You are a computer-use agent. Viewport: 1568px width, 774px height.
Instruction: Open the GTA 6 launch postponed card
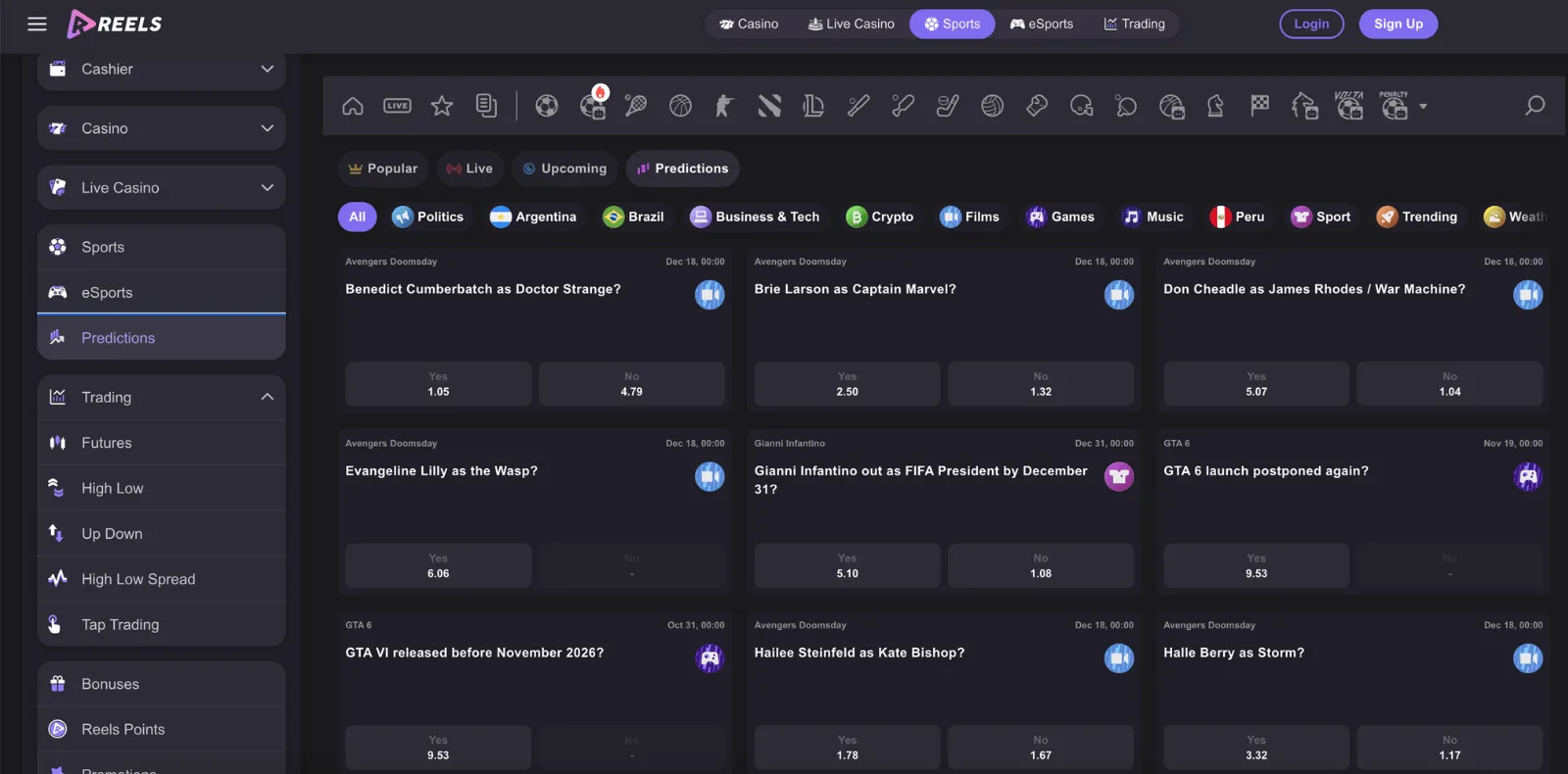[x=1265, y=471]
